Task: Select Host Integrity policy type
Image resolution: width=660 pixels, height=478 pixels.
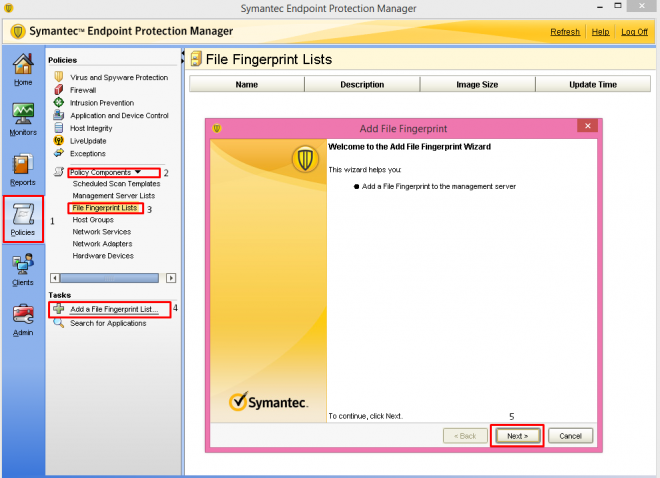Action: coord(91,128)
